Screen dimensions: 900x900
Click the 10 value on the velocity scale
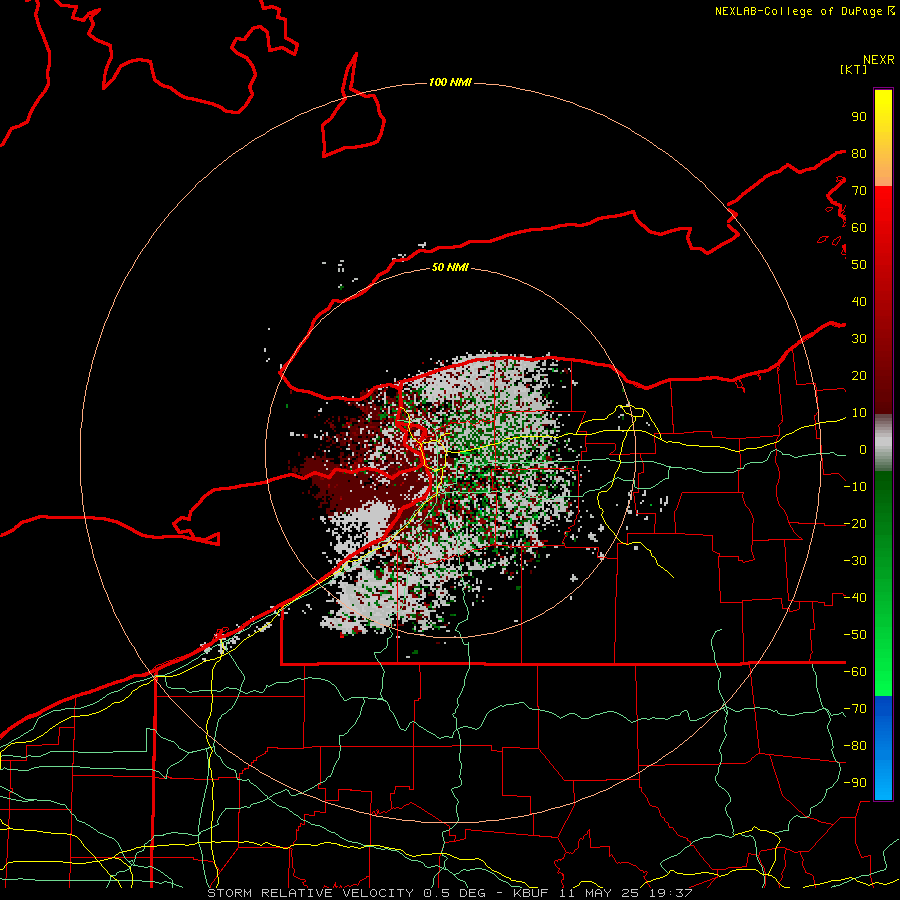click(859, 413)
